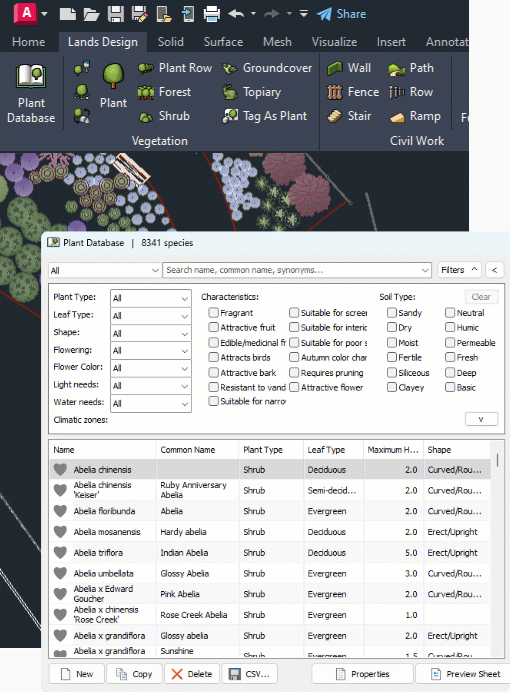Open plant Properties button
Screen dimensions: 510x692
click(363, 674)
